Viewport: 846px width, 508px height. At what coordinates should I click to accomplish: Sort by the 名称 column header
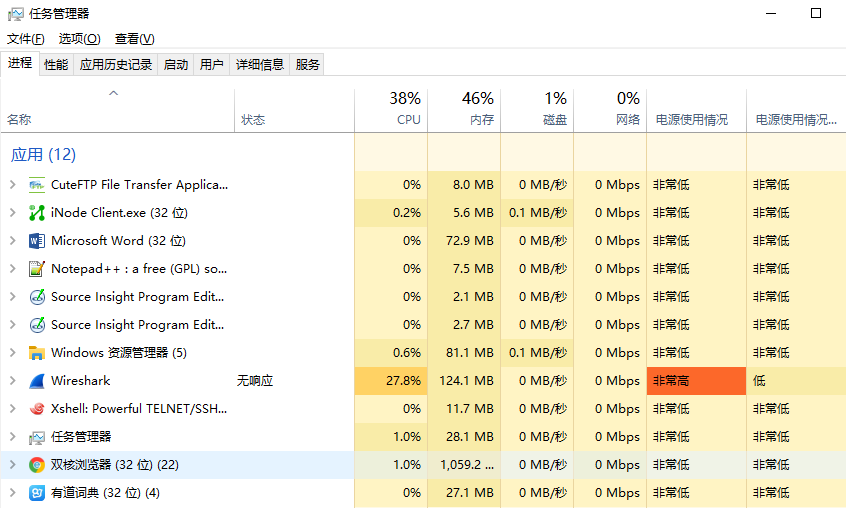coord(118,111)
